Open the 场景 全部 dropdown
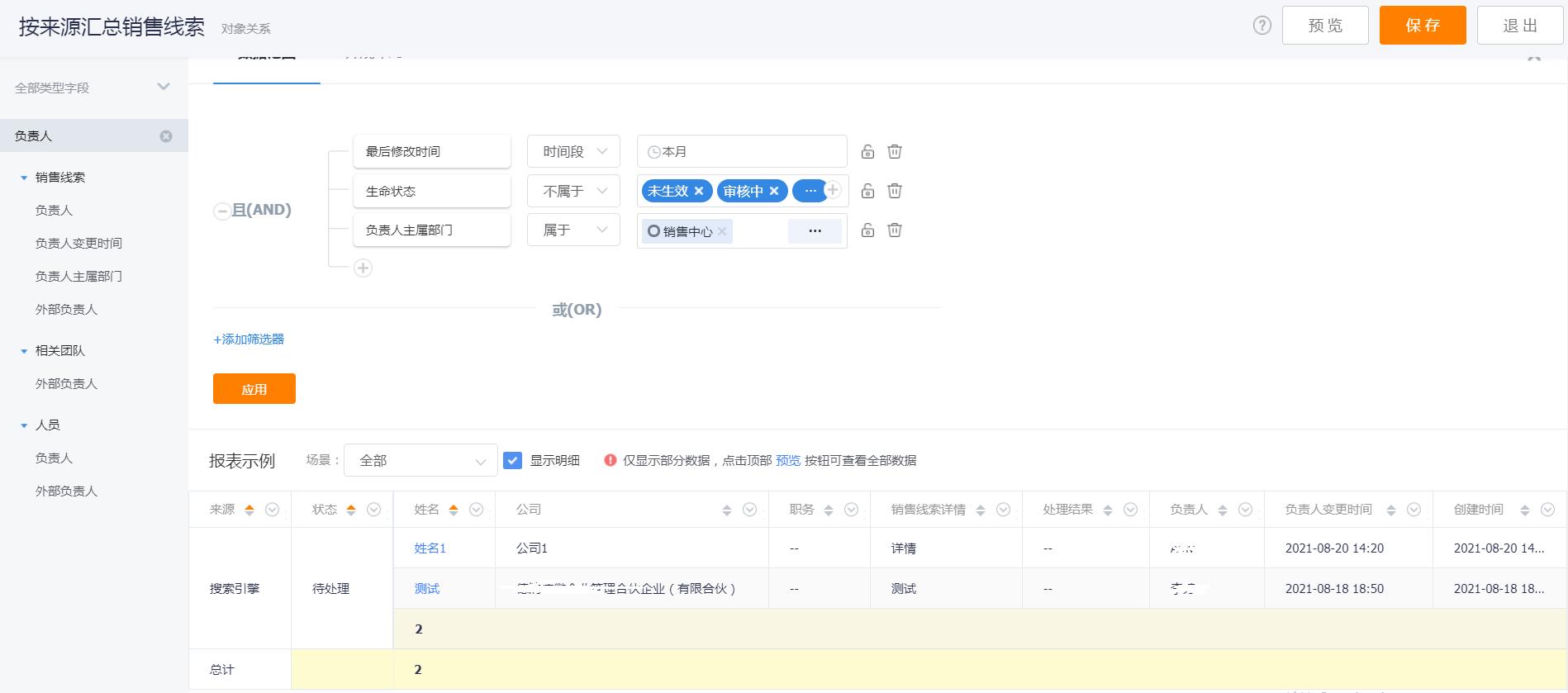 pyautogui.click(x=421, y=461)
